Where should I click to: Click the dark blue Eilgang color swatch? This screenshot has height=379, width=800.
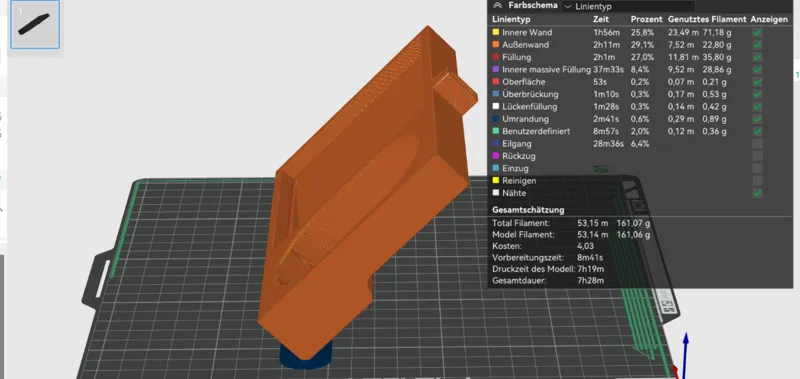click(495, 144)
